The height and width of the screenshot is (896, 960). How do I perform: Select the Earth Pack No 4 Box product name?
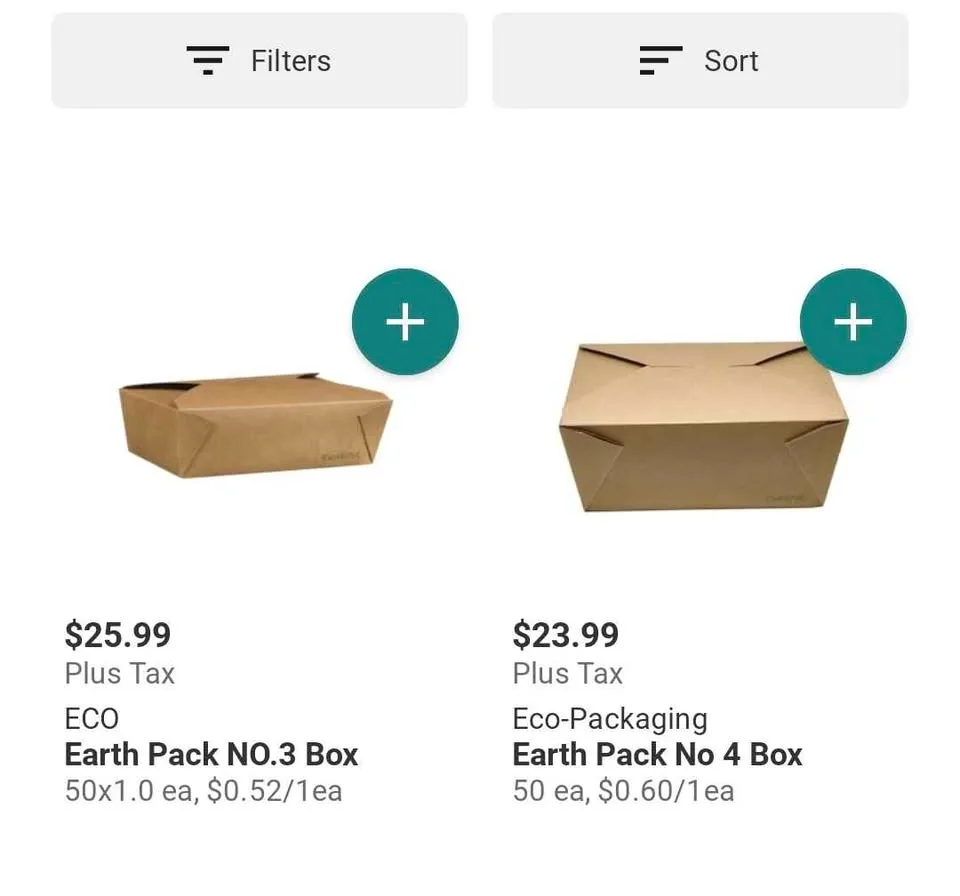click(657, 754)
